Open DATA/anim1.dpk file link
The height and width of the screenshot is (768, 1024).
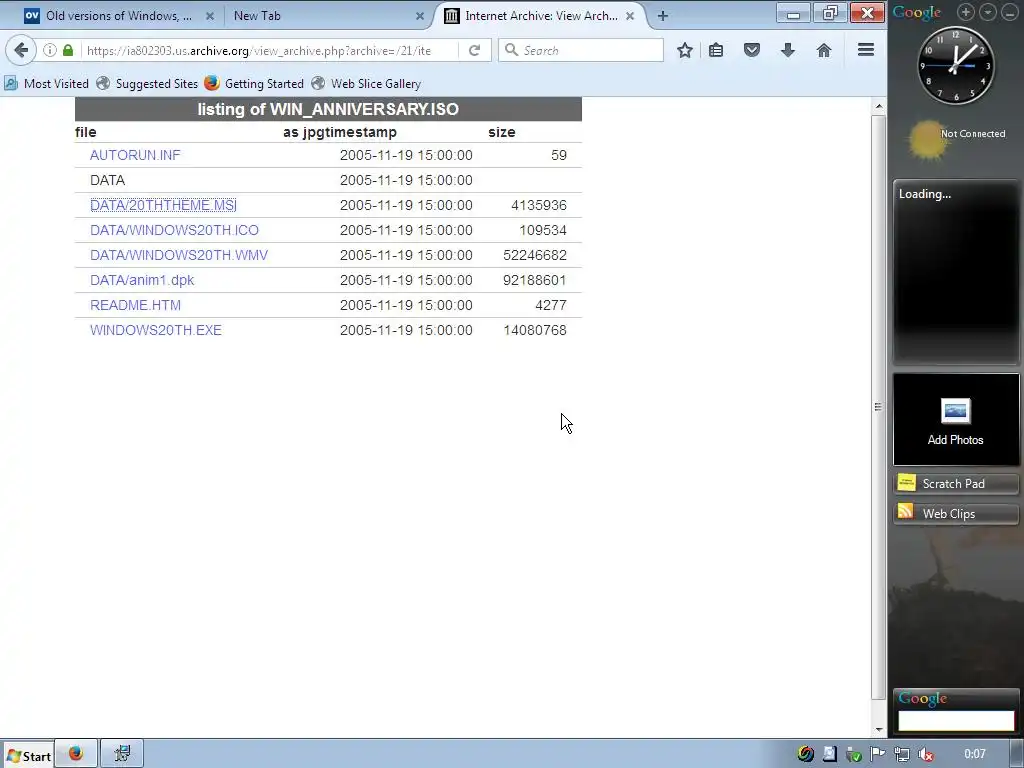click(142, 280)
